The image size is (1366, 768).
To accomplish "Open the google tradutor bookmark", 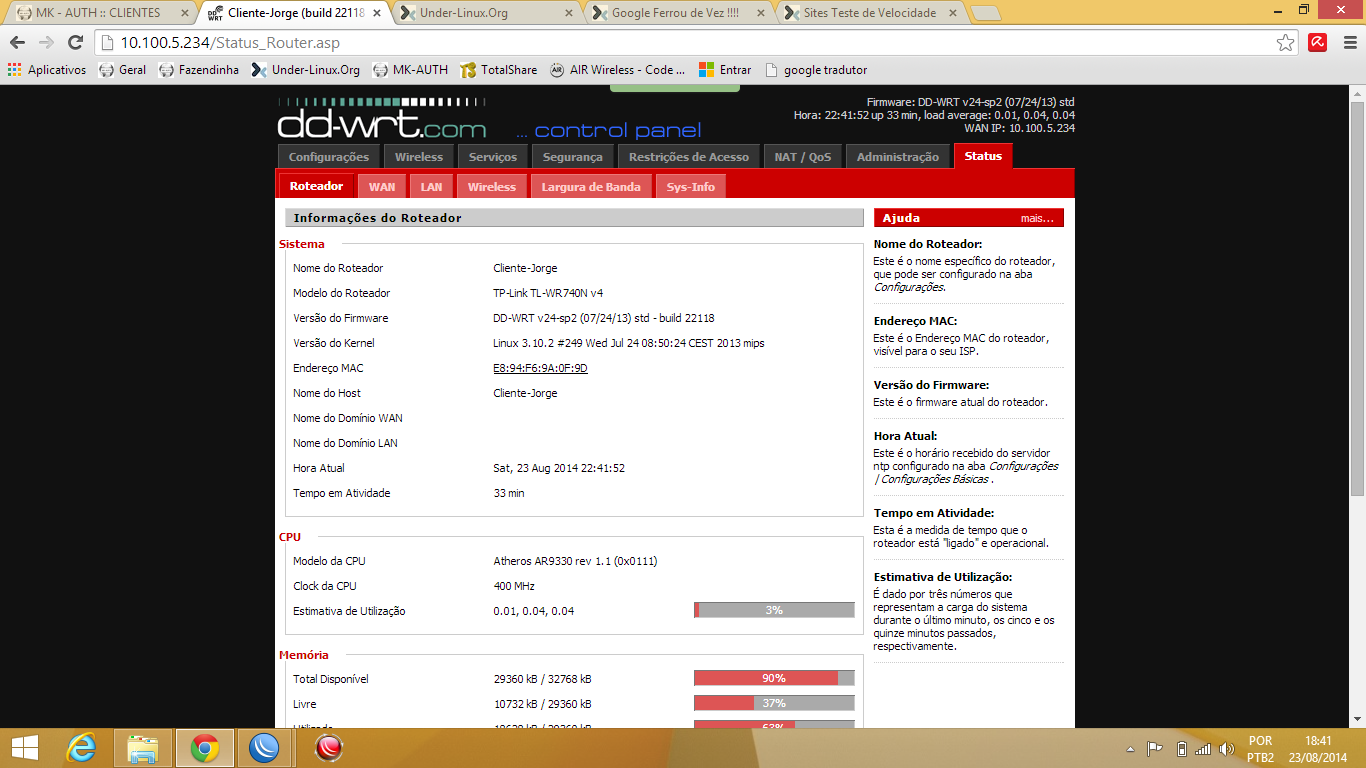I will (x=815, y=70).
